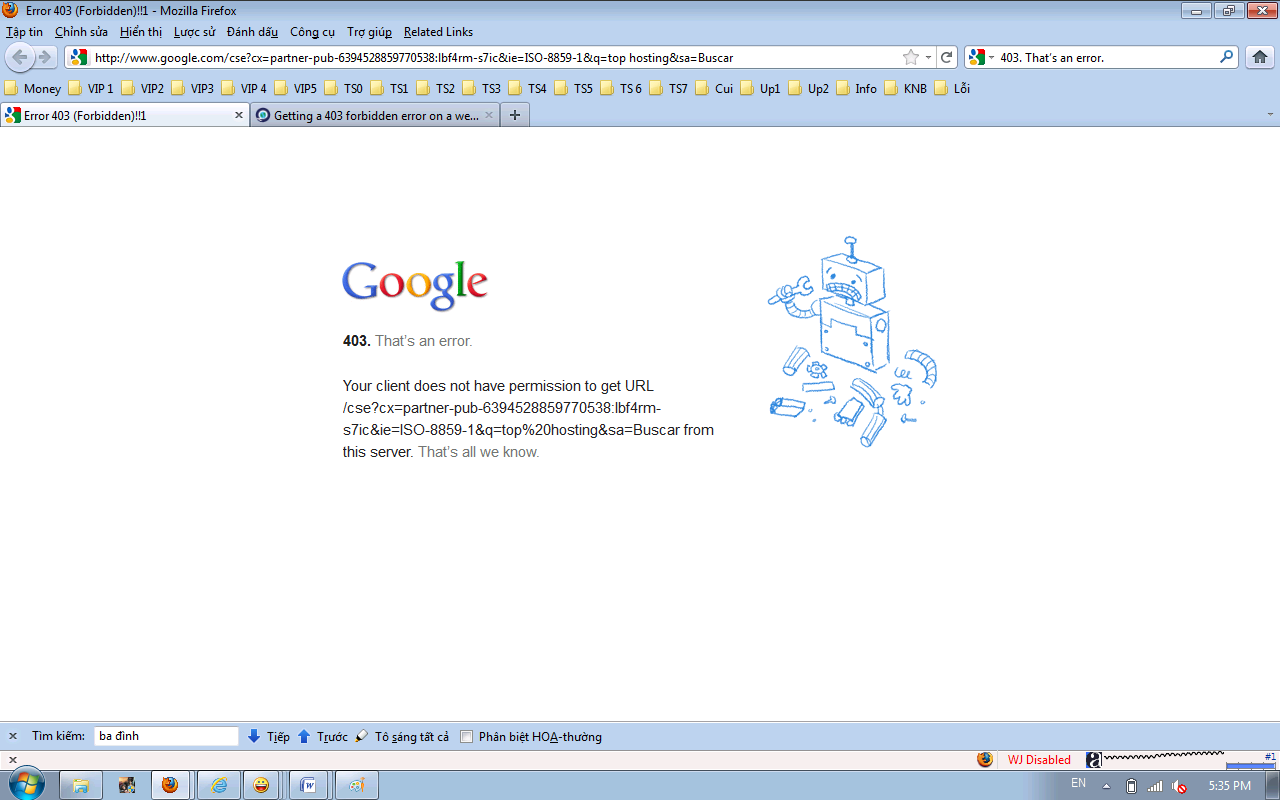Click the Home button in the toolbar
Viewport: 1280px width, 800px height.
coord(1261,57)
